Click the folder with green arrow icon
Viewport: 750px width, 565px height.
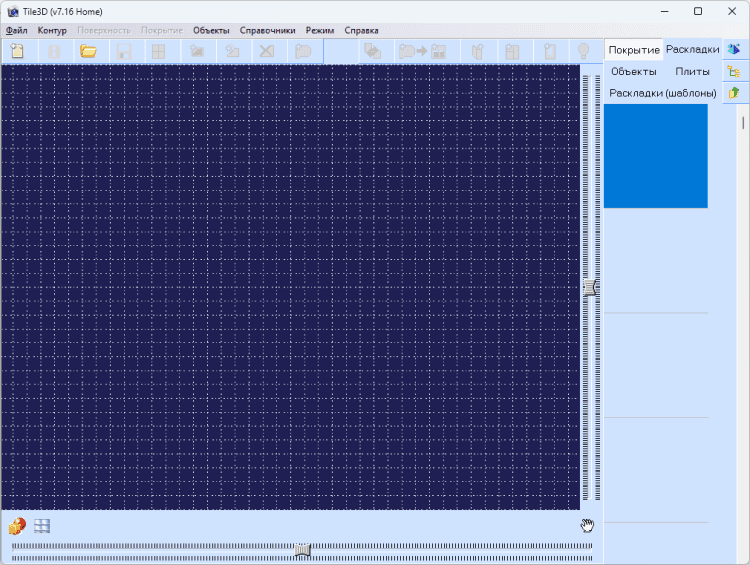click(734, 92)
